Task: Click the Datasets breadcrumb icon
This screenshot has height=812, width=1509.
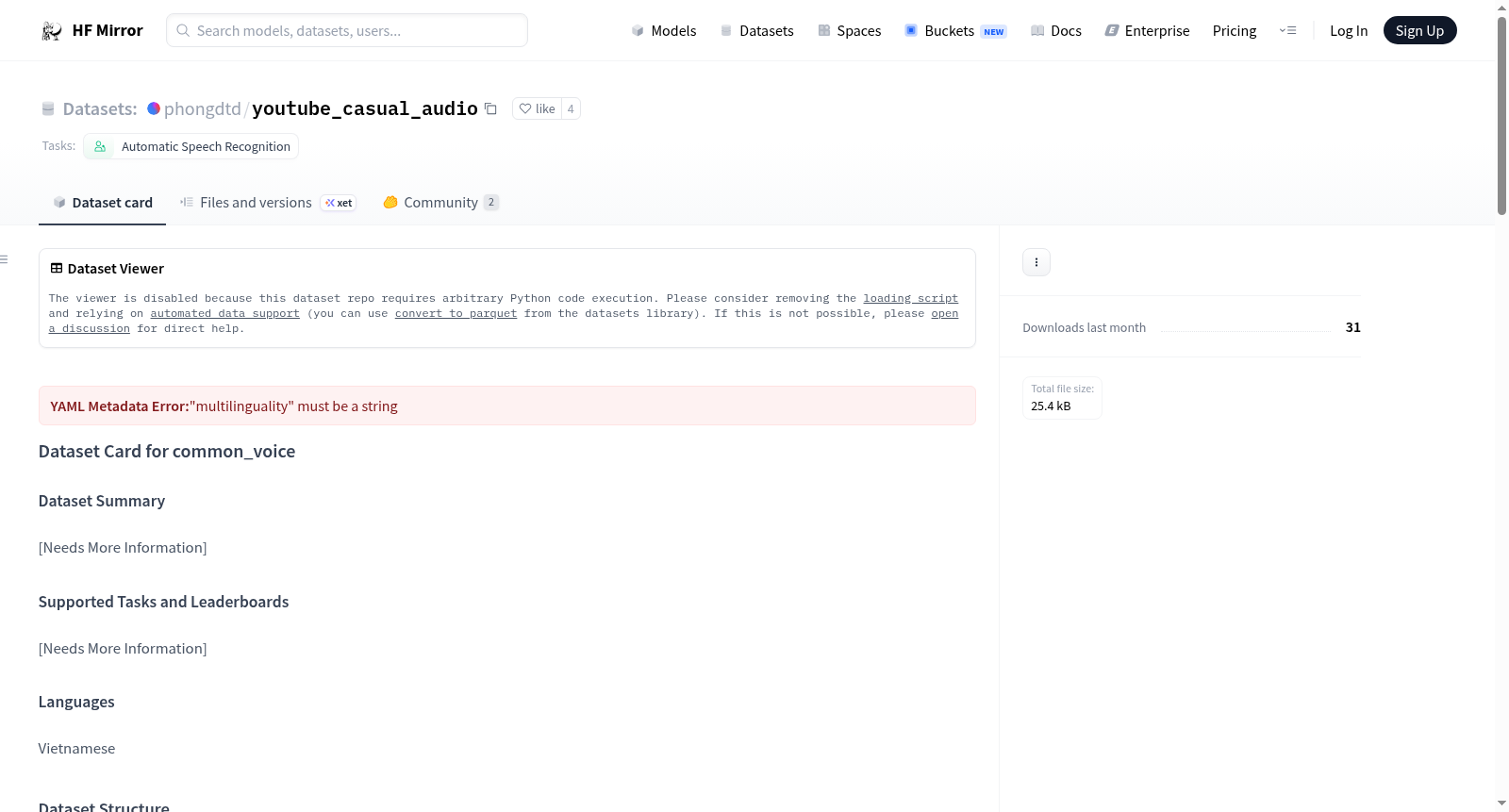Action: (x=48, y=108)
